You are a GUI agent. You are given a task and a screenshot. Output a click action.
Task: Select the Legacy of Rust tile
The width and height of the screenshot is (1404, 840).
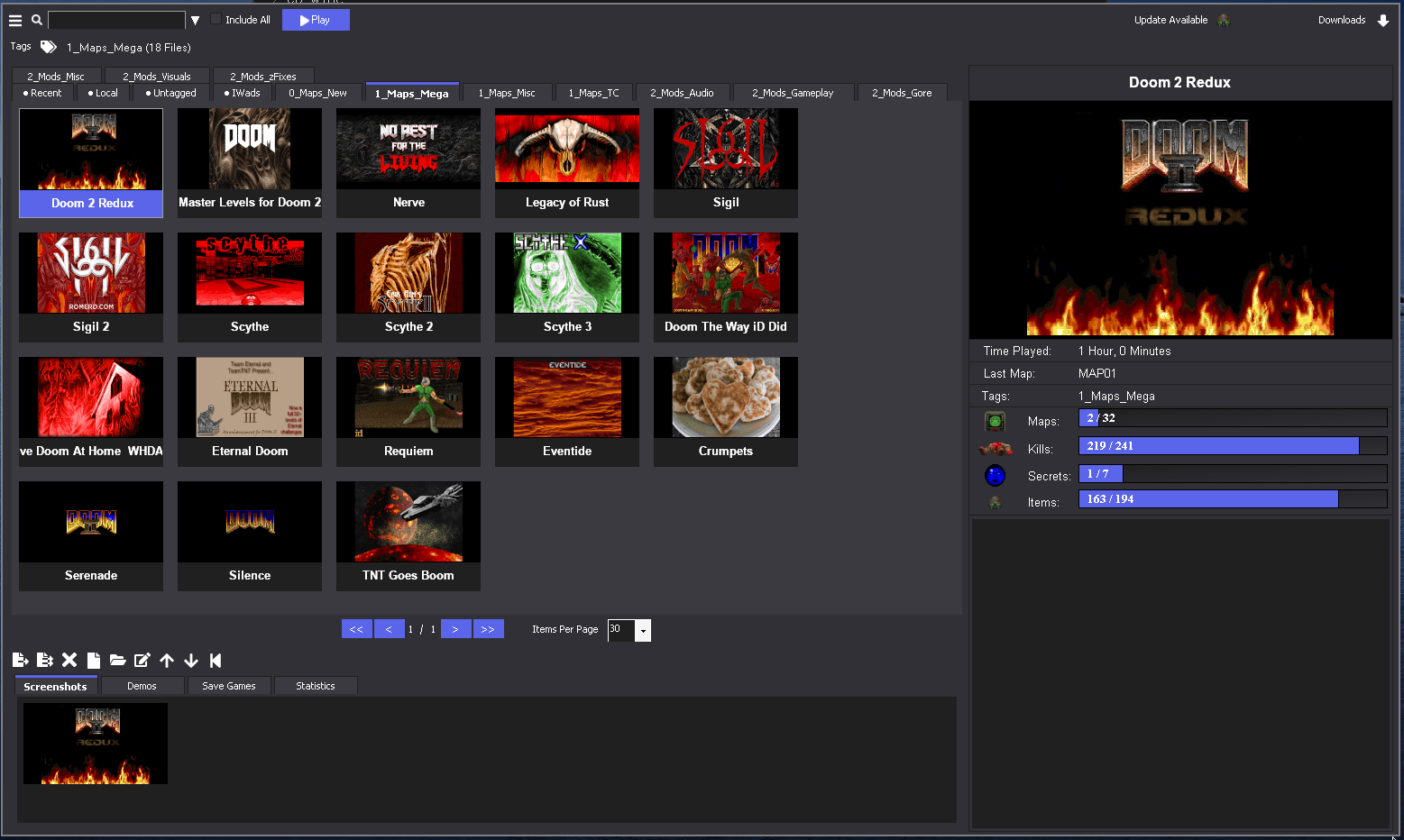click(x=567, y=163)
